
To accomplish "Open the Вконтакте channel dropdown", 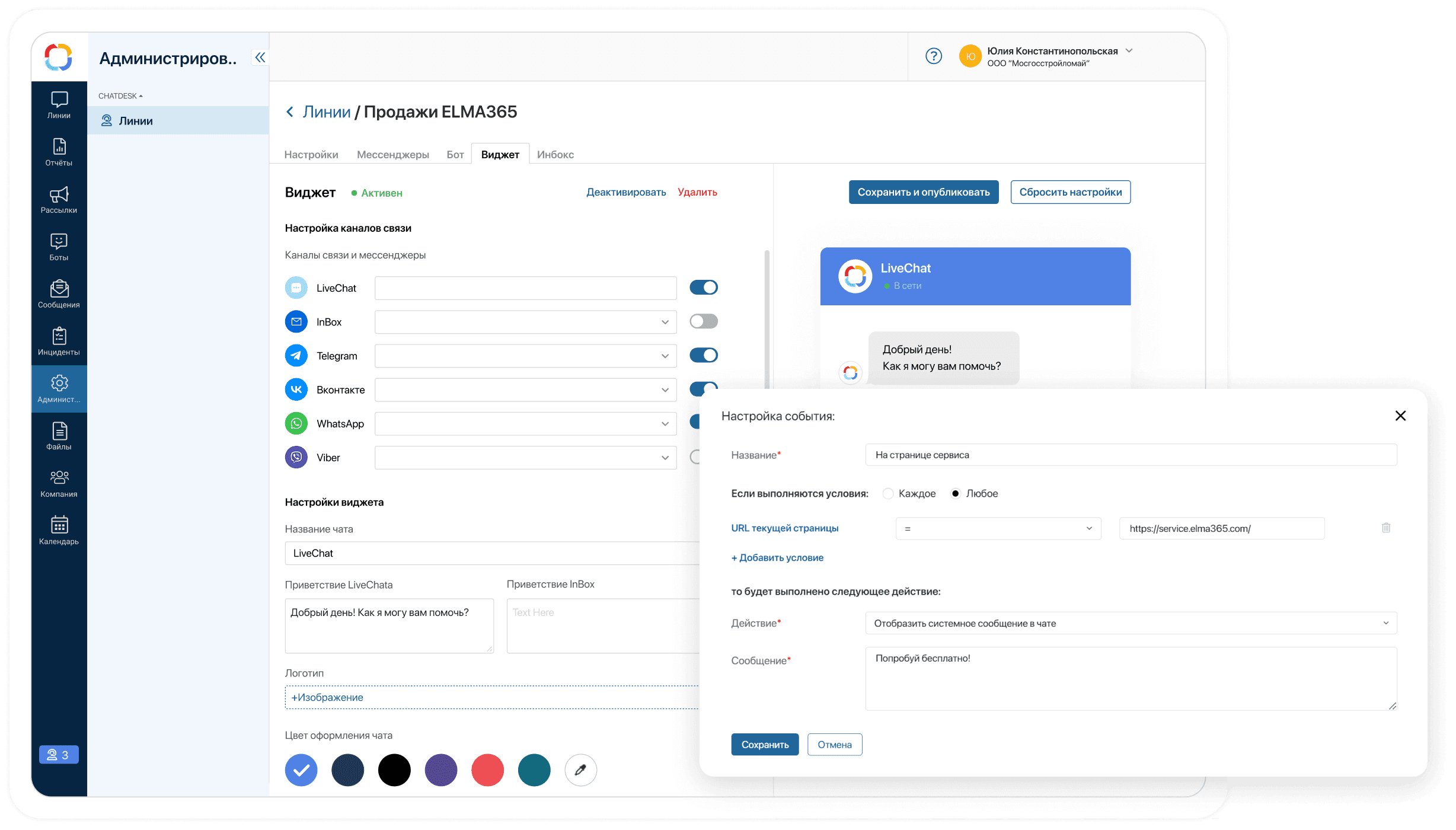I will click(525, 390).
